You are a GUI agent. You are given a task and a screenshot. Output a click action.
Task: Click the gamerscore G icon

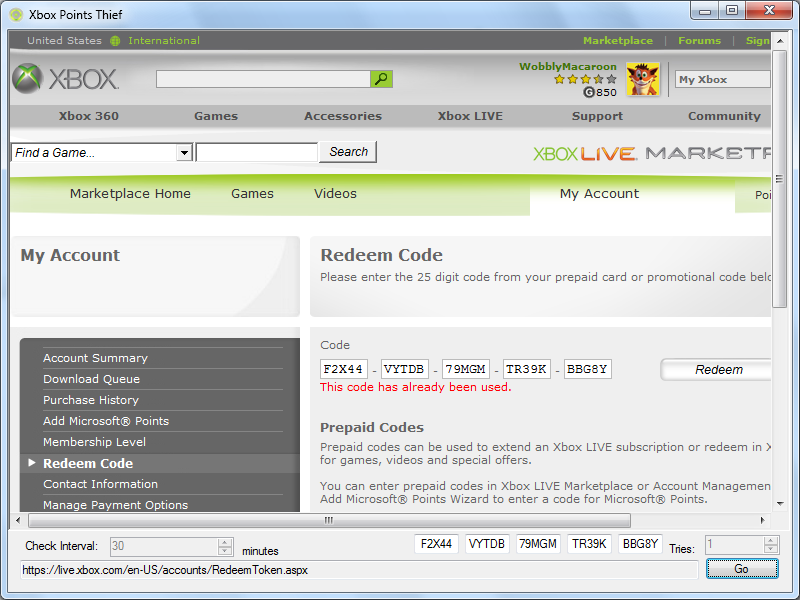click(589, 92)
